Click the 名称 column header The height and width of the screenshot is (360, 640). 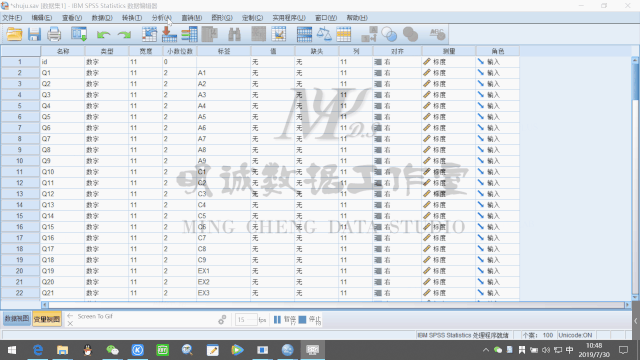pyautogui.click(x=63, y=51)
